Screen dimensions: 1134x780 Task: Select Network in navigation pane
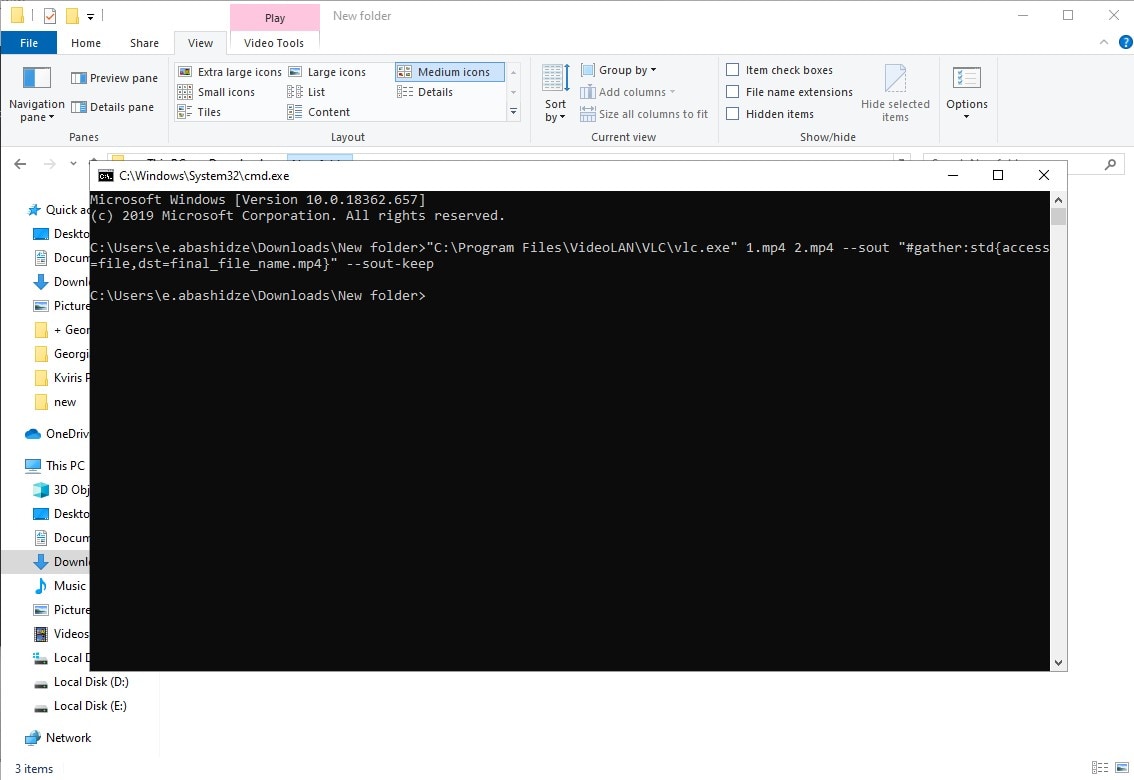(x=58, y=737)
